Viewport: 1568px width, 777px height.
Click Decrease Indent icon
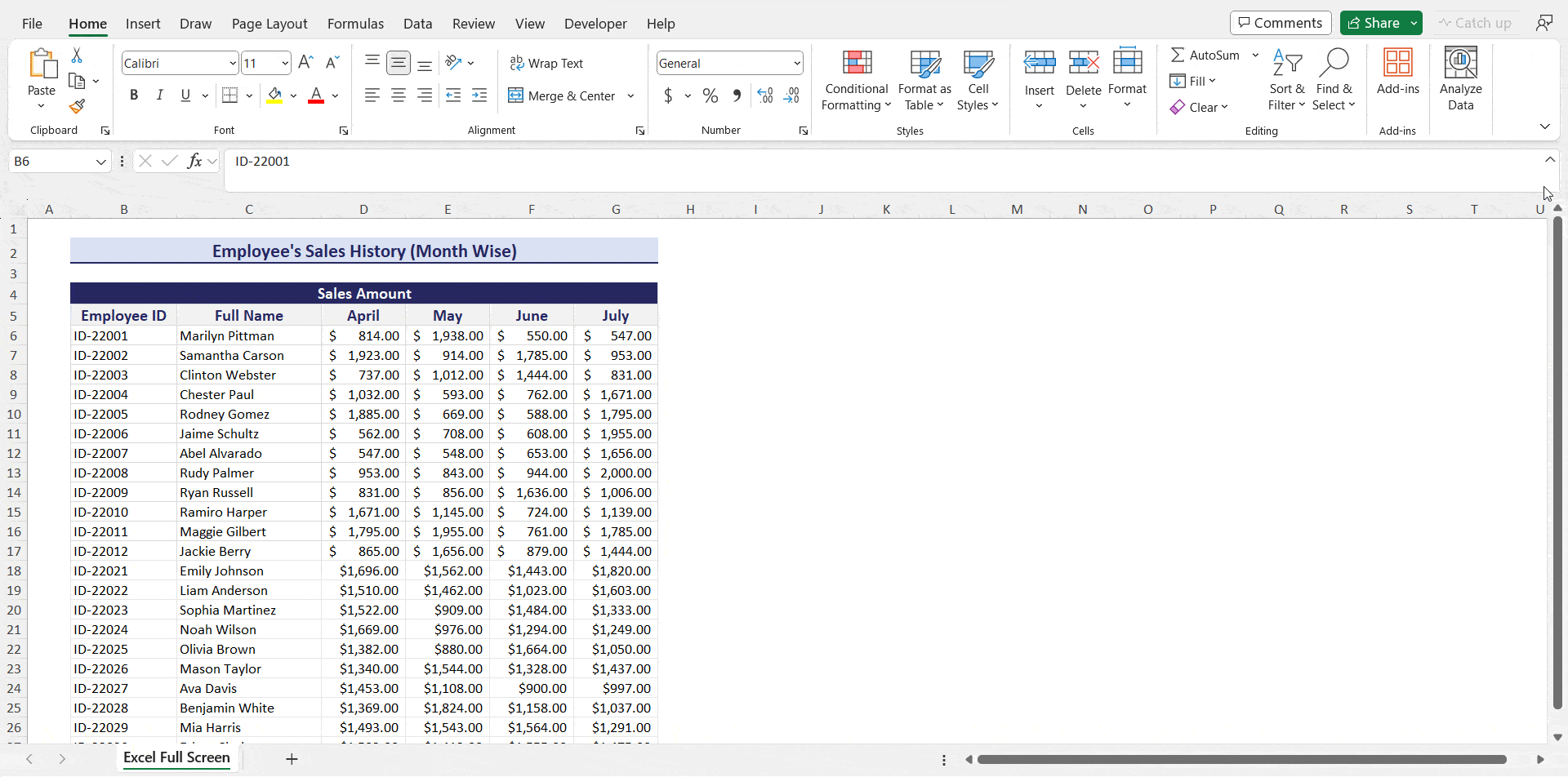tap(453, 95)
